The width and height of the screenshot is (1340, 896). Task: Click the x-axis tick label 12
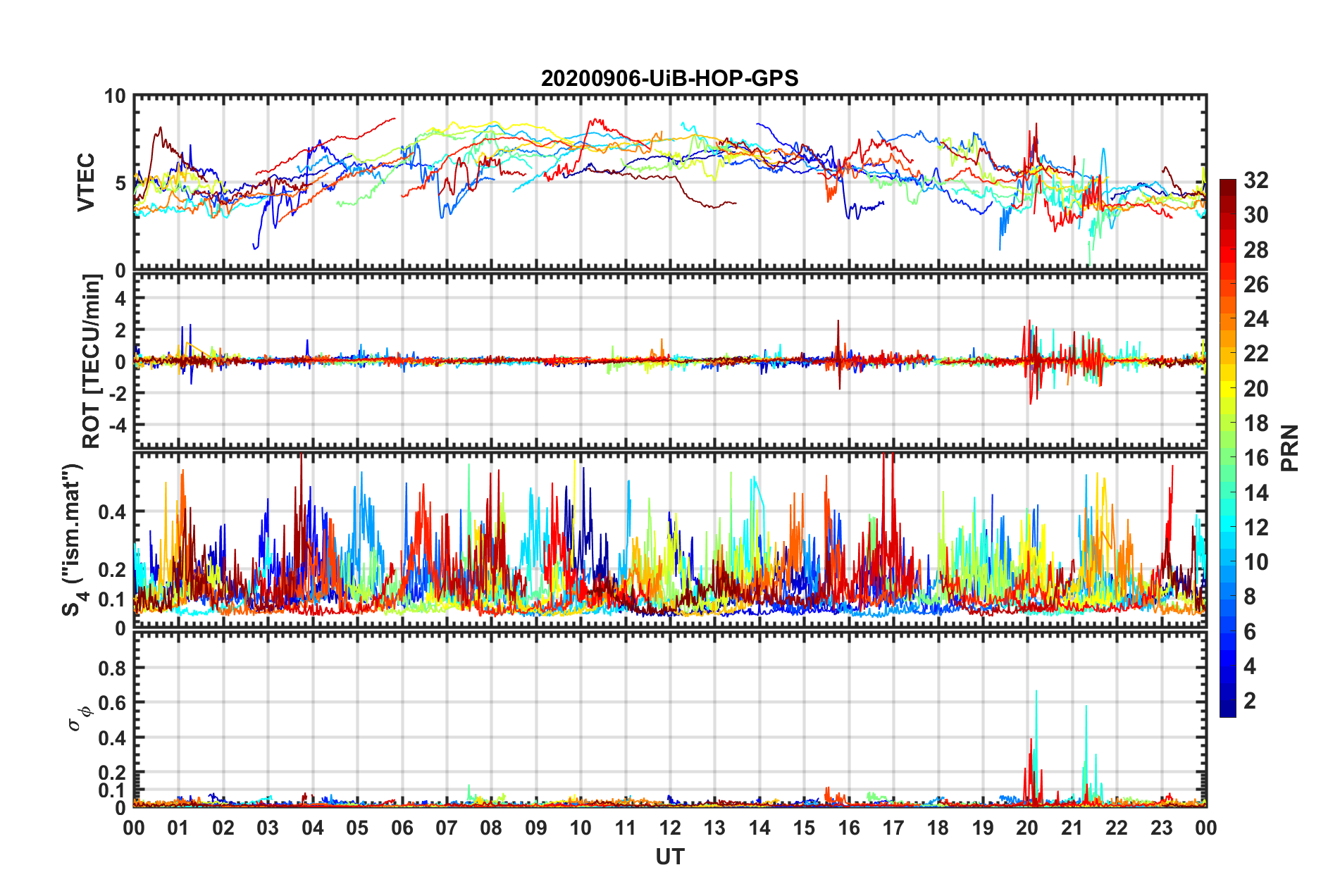click(670, 828)
